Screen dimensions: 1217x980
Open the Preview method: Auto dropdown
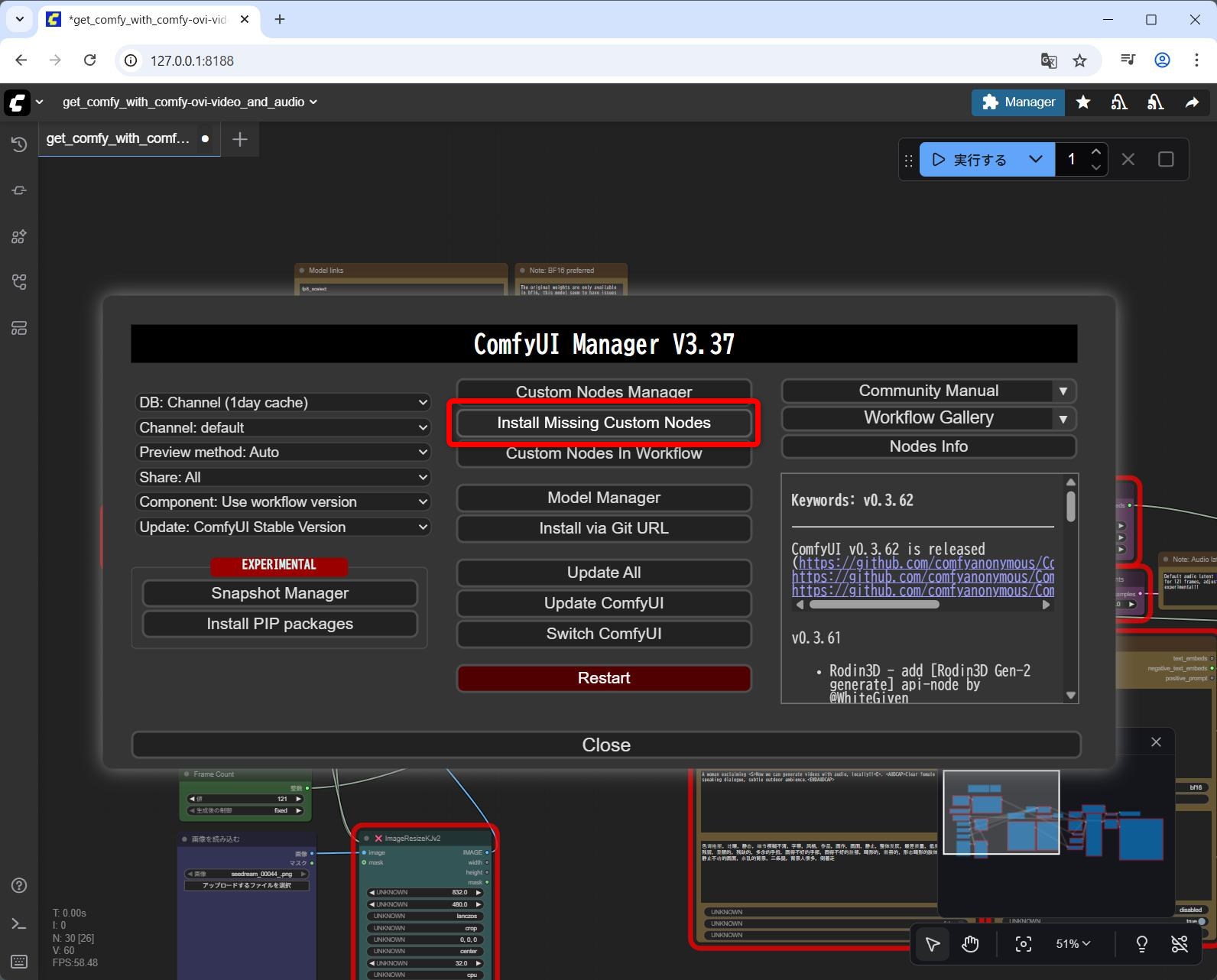coord(283,453)
